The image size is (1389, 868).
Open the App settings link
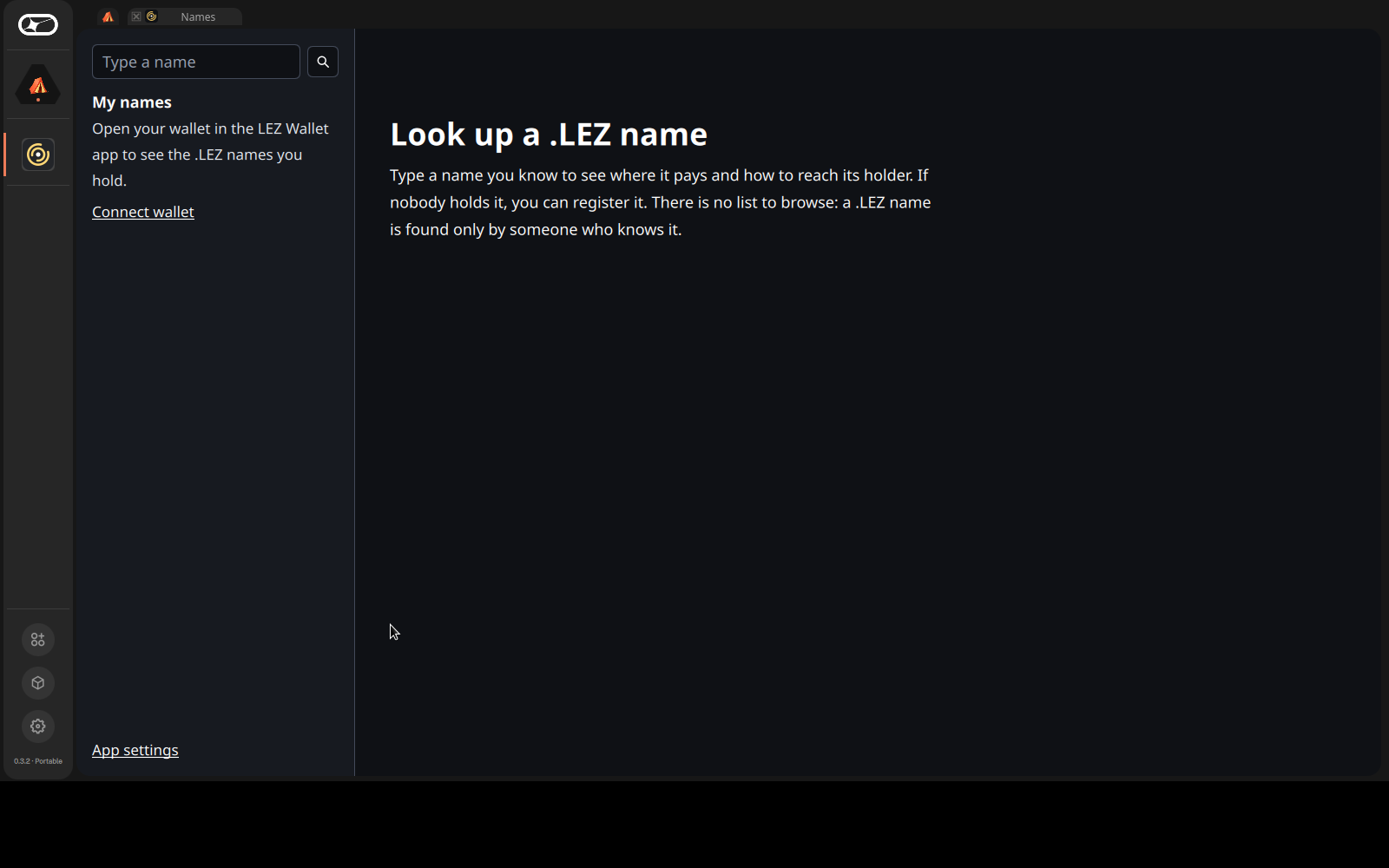[x=135, y=750]
